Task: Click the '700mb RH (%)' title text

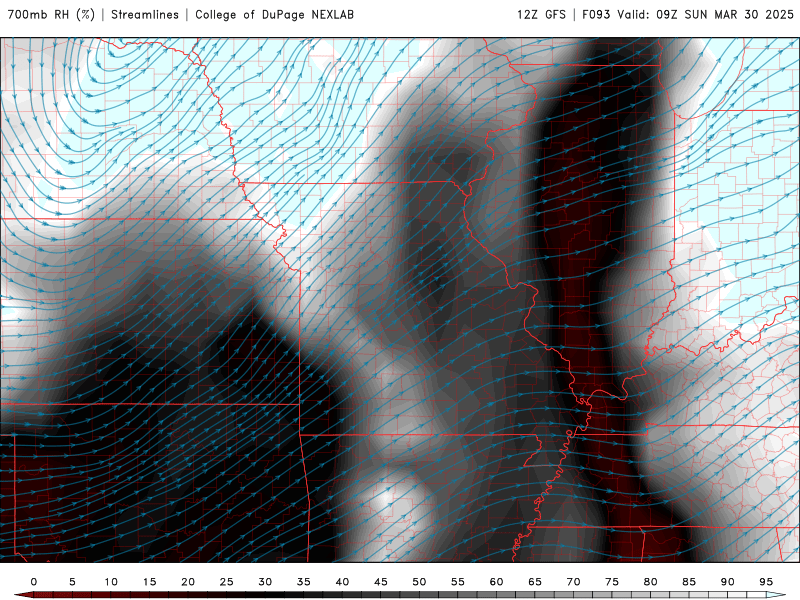Action: click(x=51, y=14)
